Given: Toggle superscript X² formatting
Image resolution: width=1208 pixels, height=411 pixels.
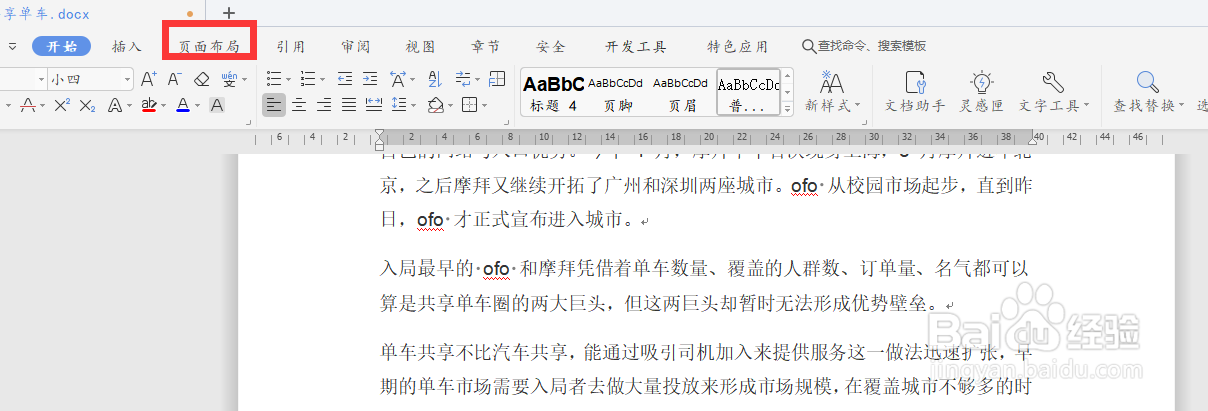Looking at the screenshot, I should pyautogui.click(x=62, y=105).
